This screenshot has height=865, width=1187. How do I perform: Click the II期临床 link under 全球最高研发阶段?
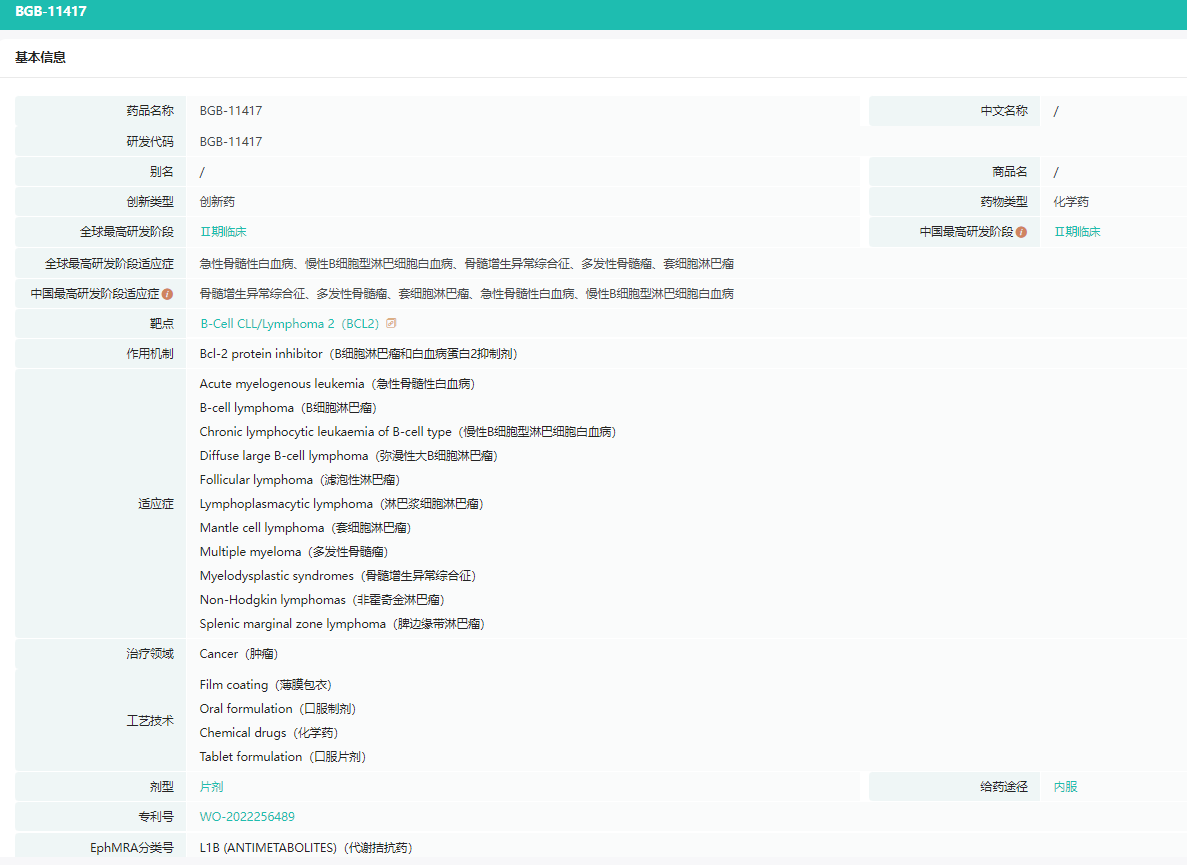click(223, 232)
